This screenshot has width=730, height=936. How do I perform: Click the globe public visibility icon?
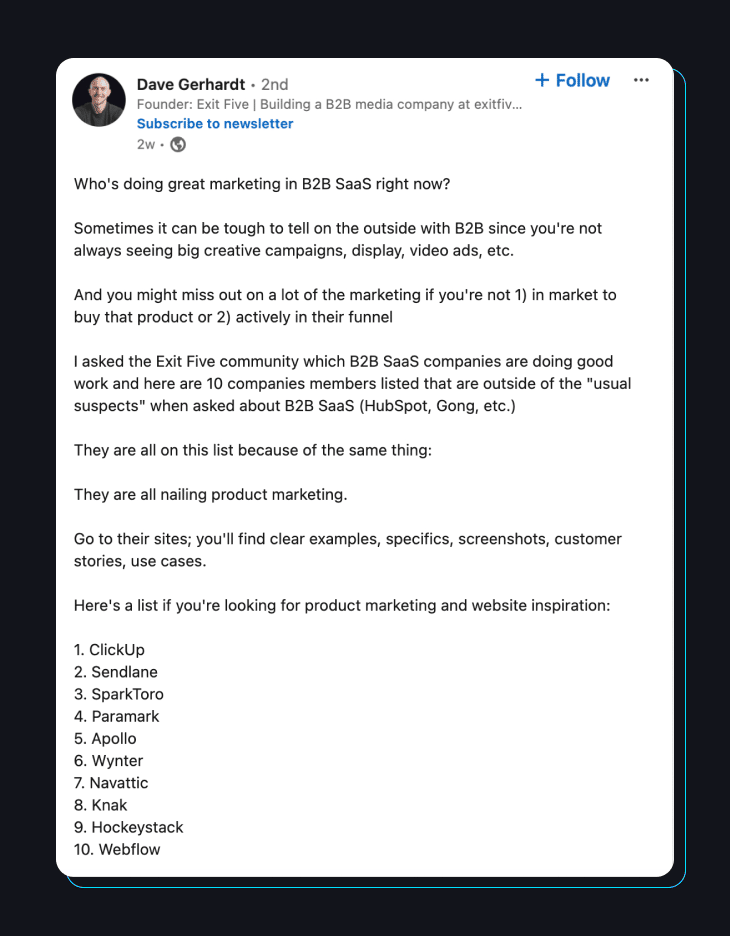(178, 144)
